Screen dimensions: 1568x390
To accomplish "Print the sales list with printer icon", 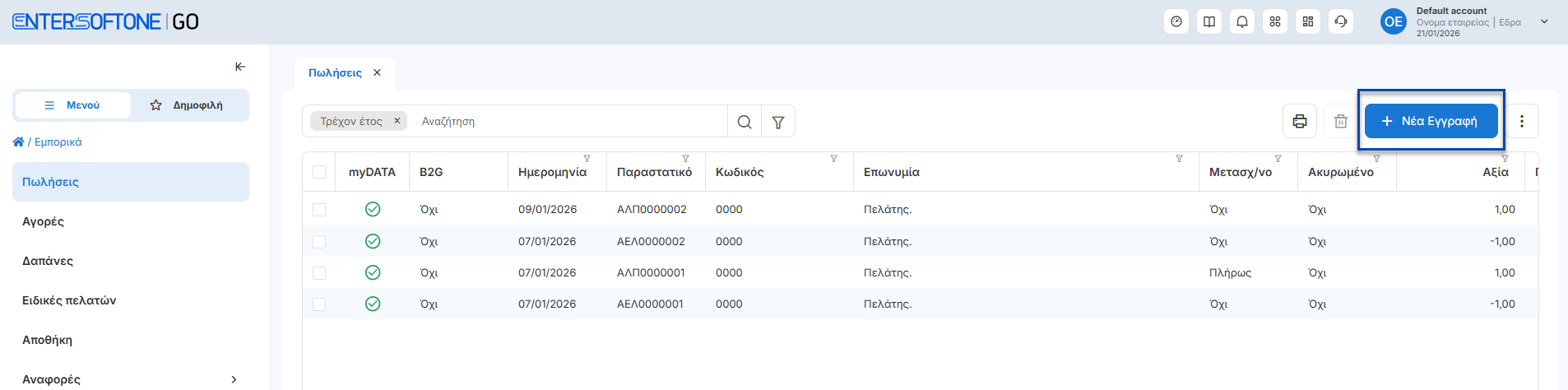I will (x=1300, y=122).
